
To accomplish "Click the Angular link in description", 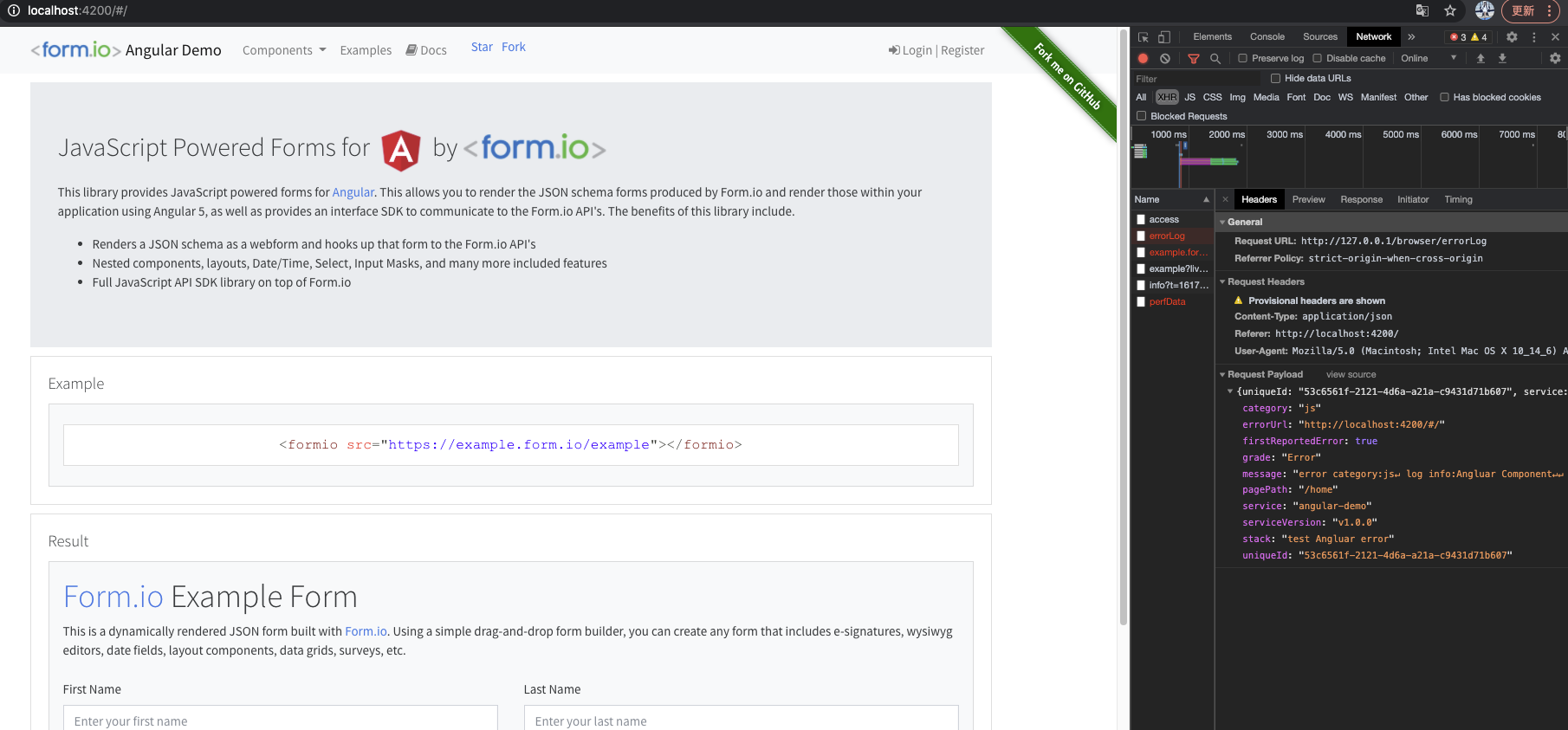I will coord(353,192).
